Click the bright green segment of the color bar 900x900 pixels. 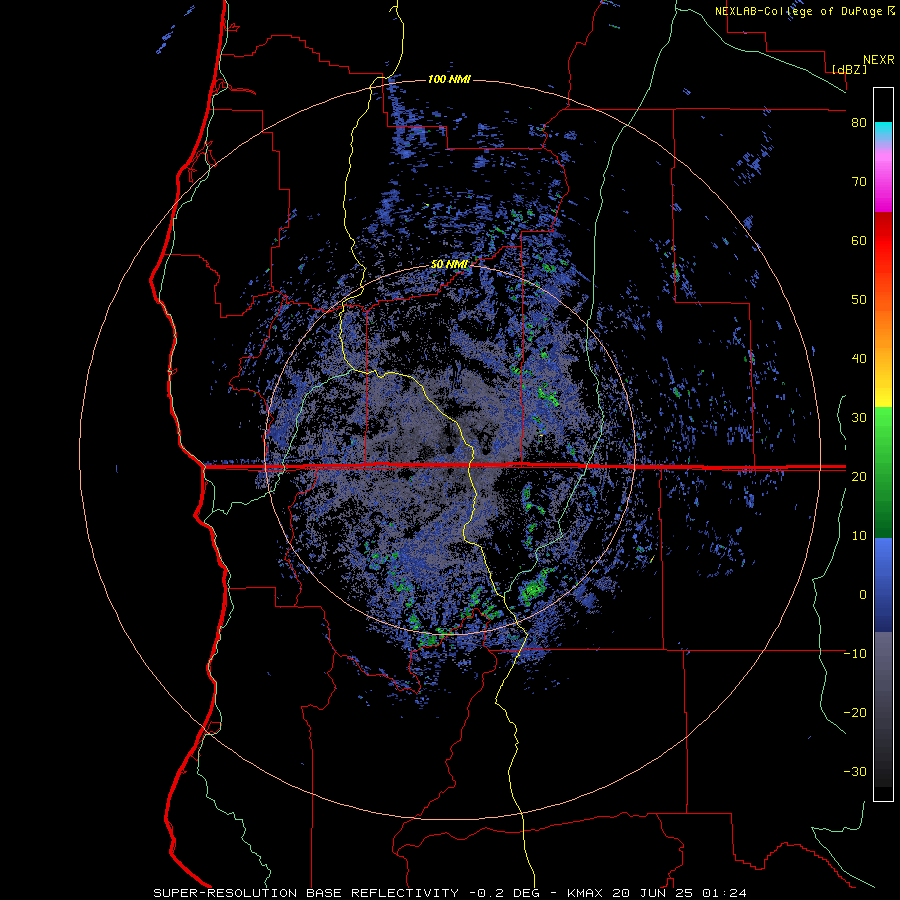coord(883,428)
